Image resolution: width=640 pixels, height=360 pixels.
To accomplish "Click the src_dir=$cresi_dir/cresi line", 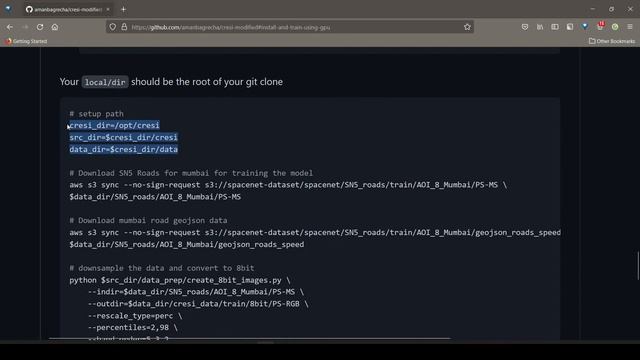I will coord(123,137).
